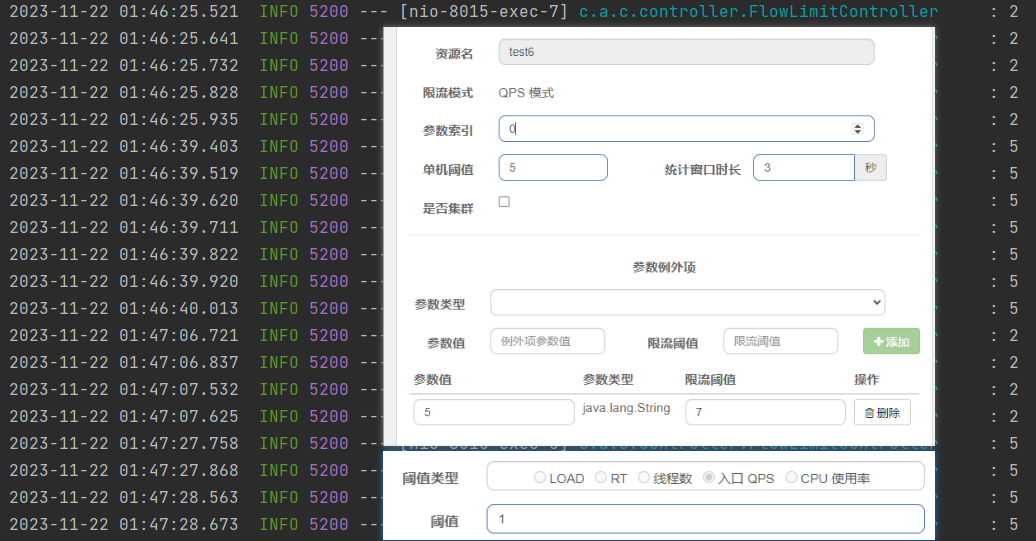
Task: Select the 入口 QPS radio button
Action: coord(709,478)
